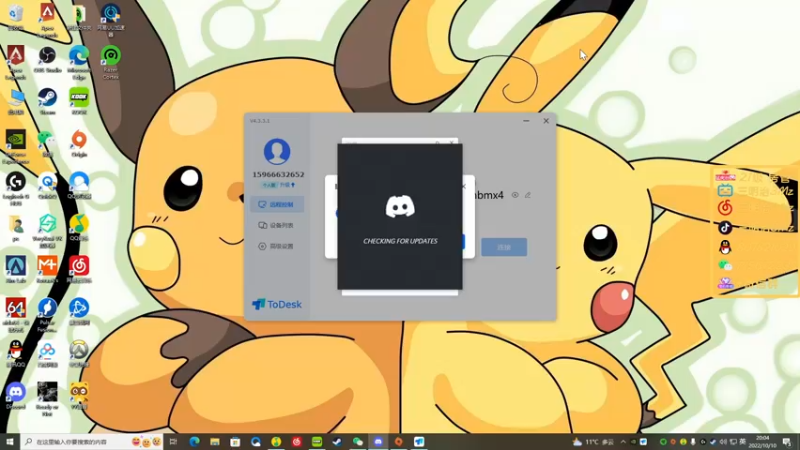800x450 pixels.
Task: Open the YY raccoon desktop shortcut
Action: coord(79,396)
